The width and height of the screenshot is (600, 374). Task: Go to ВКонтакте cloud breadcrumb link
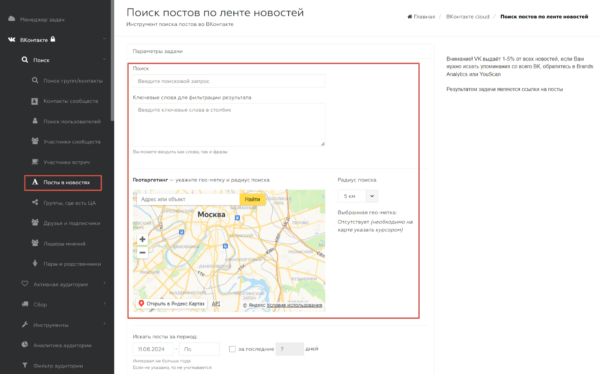[468, 16]
